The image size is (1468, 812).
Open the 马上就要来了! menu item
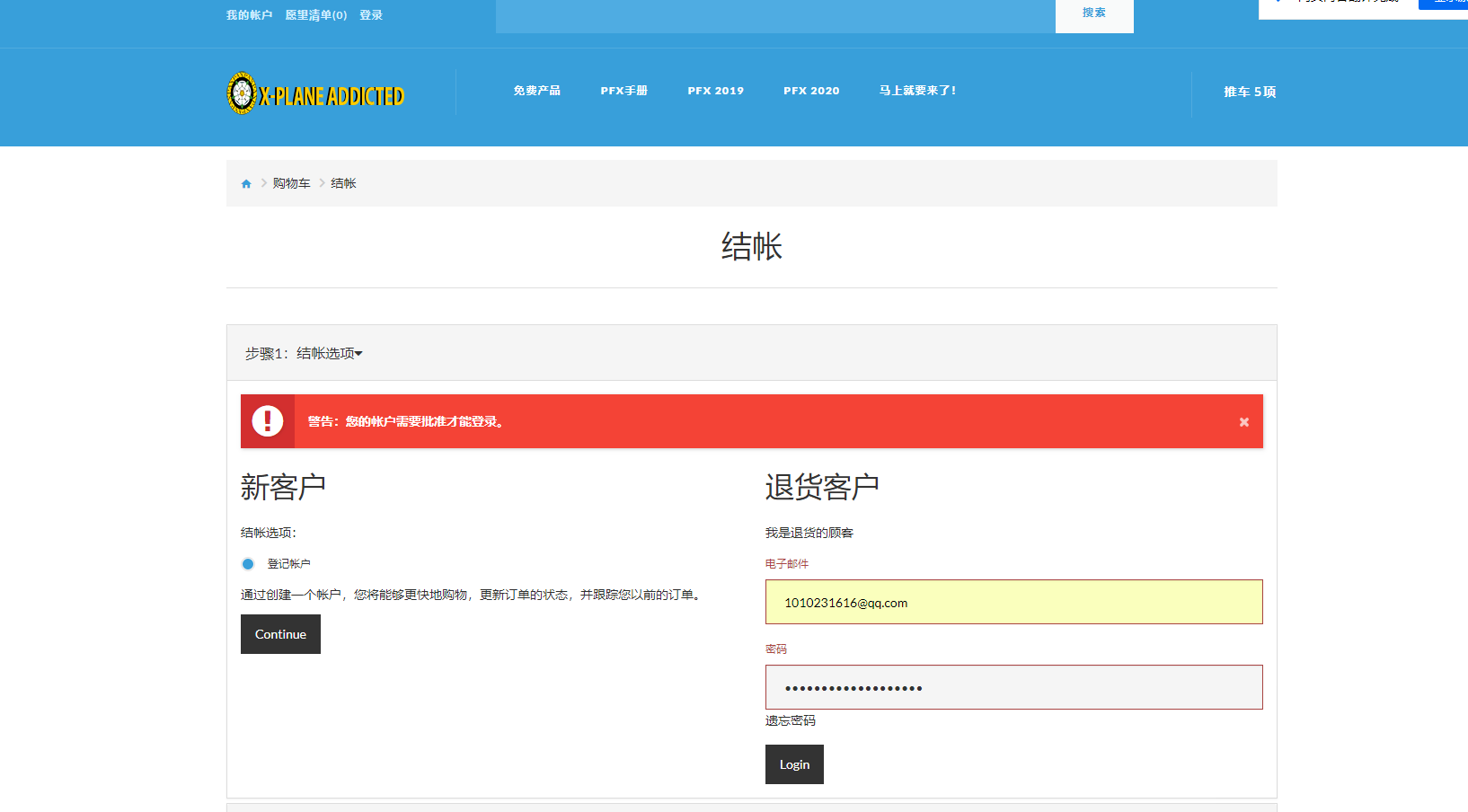pyautogui.click(x=917, y=91)
